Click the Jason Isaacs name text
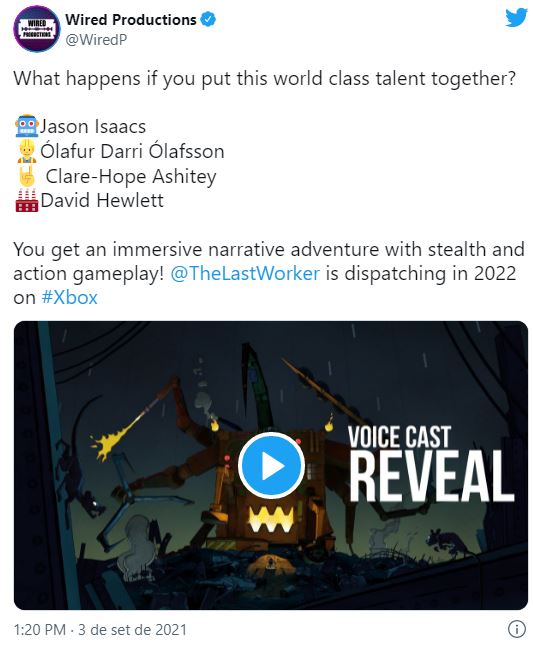 coord(93,126)
